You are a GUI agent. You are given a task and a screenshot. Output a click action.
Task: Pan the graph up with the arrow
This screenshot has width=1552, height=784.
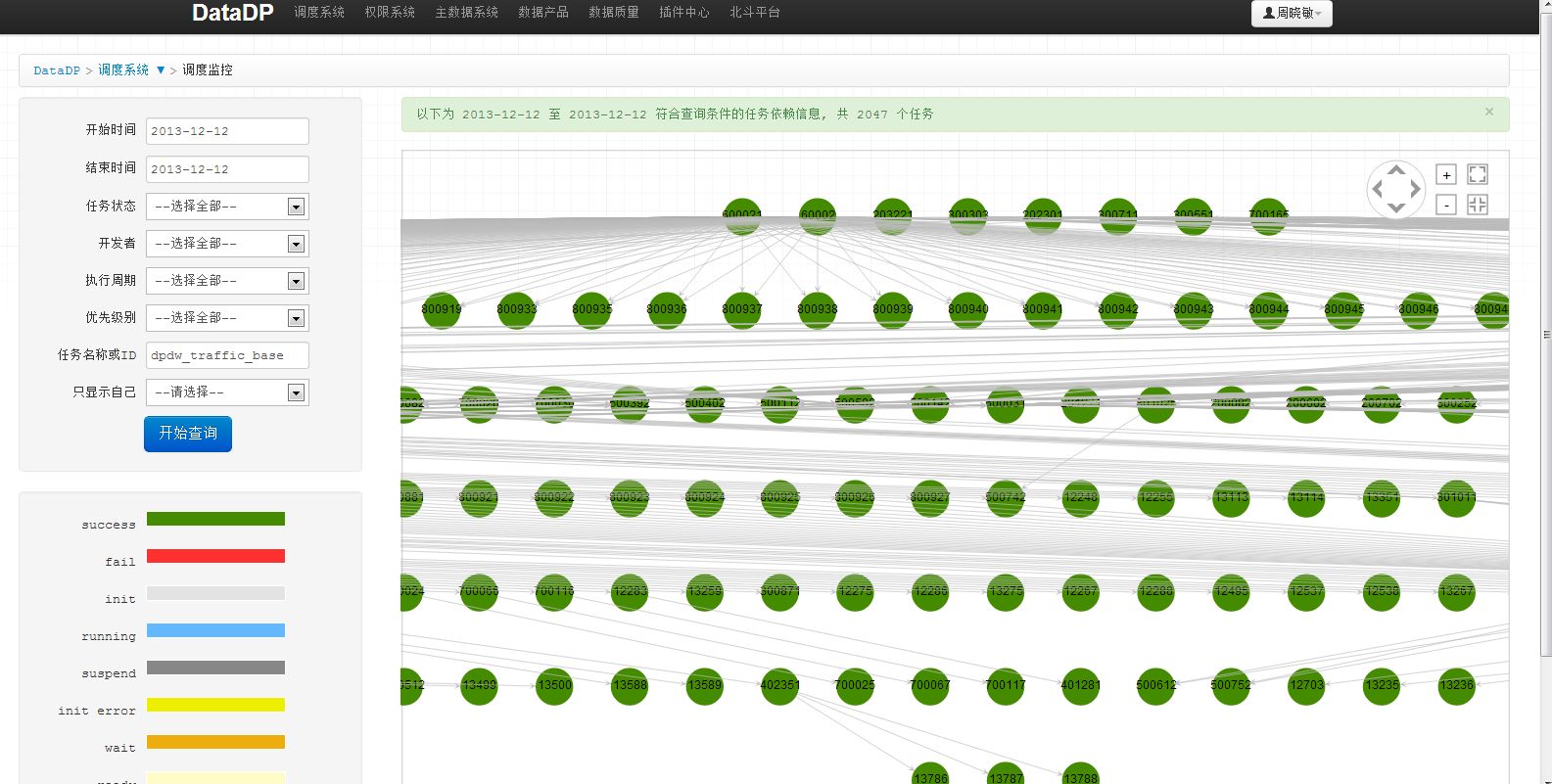(1396, 170)
